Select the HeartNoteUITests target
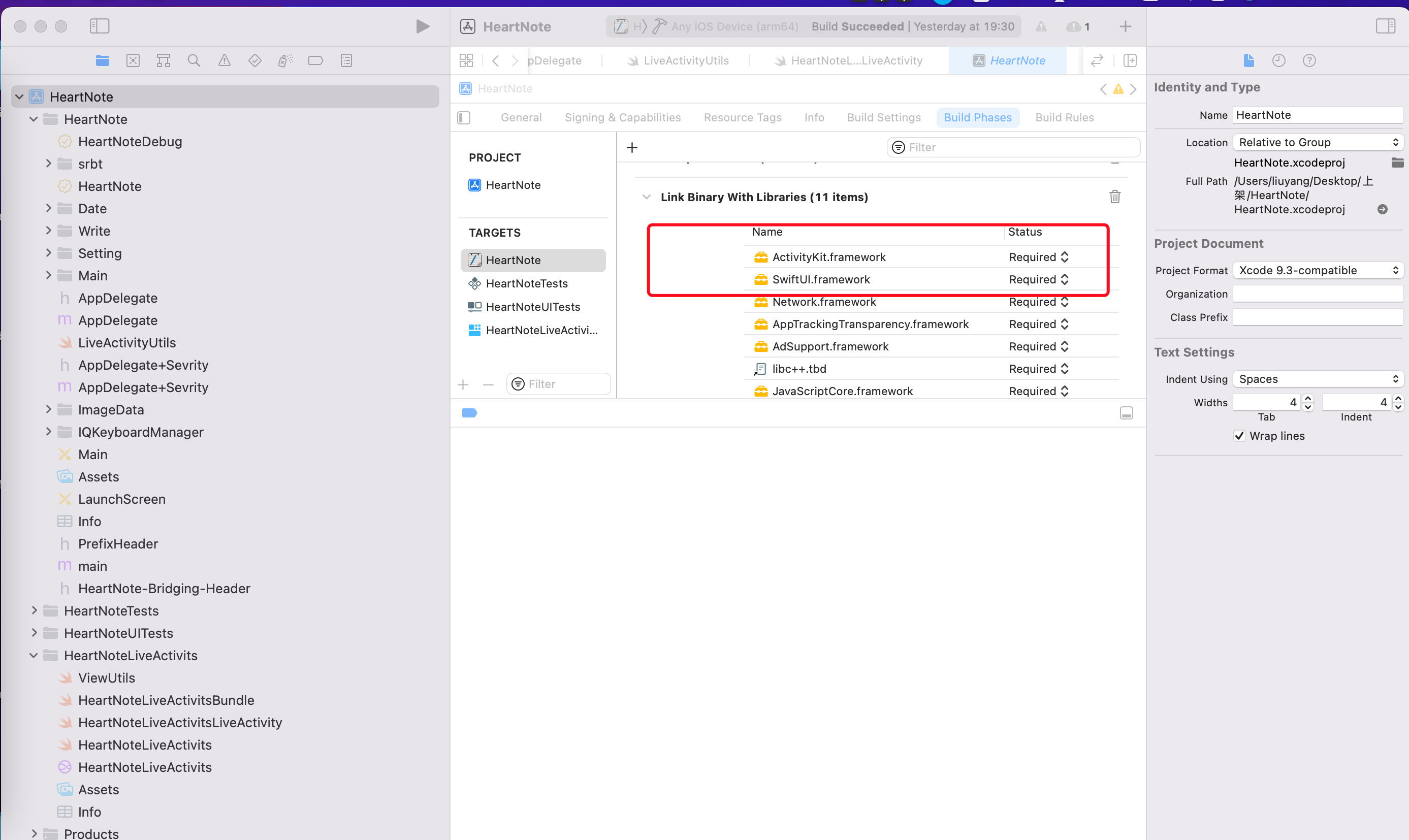Viewport: 1409px width, 840px height. tap(532, 307)
